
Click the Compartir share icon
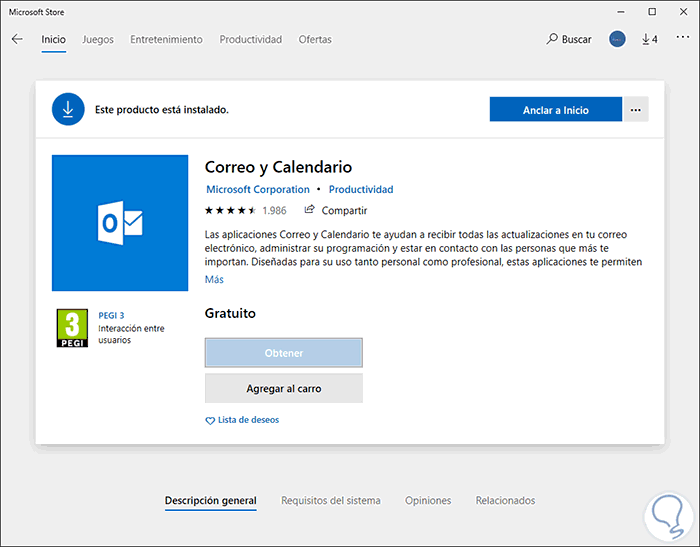click(x=310, y=210)
